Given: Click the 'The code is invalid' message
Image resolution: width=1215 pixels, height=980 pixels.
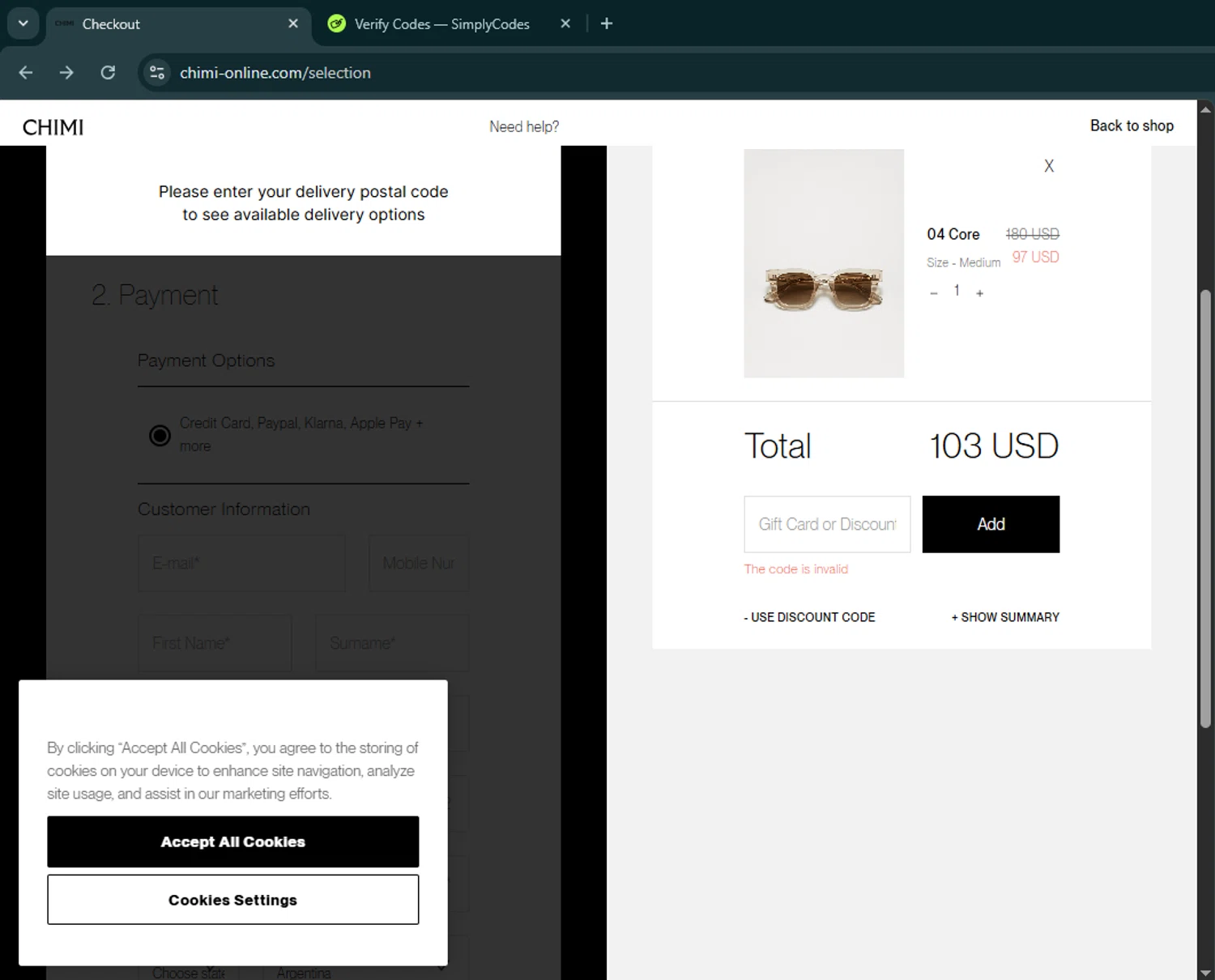Looking at the screenshot, I should (796, 569).
